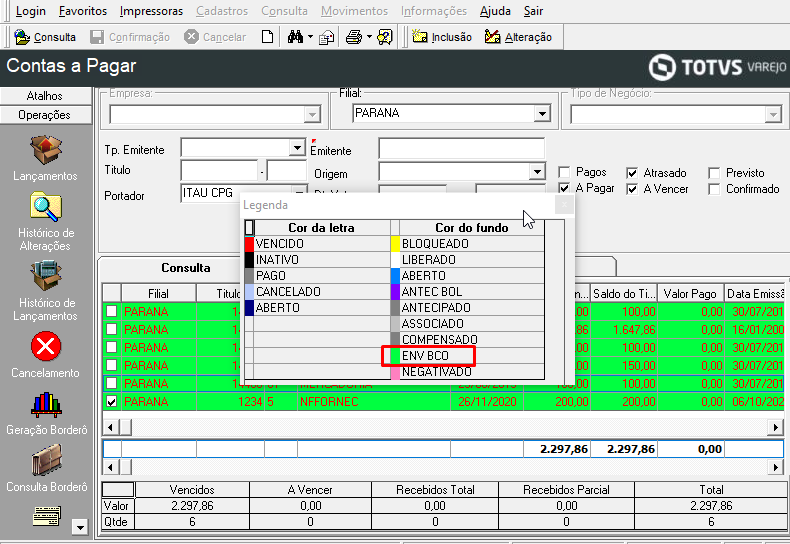Click the Consulta toolbar button
This screenshot has width=790, height=544.
45,37
